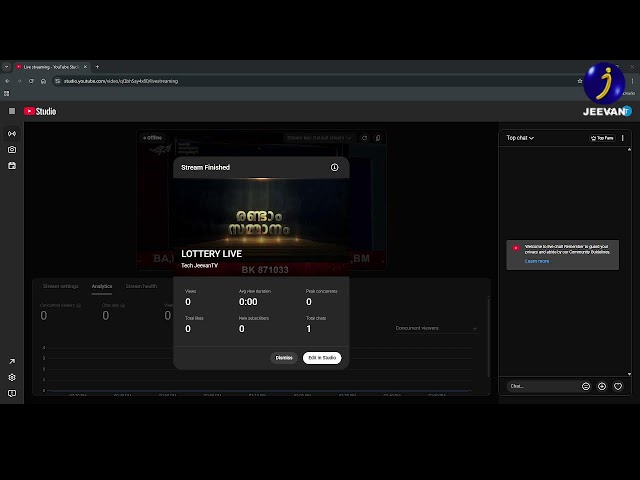Select the Webcam camera icon in sidebar
Screen dimensions: 640x480
coord(12,149)
